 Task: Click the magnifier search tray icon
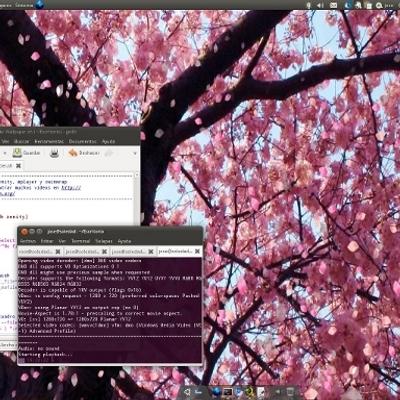tap(379, 5)
